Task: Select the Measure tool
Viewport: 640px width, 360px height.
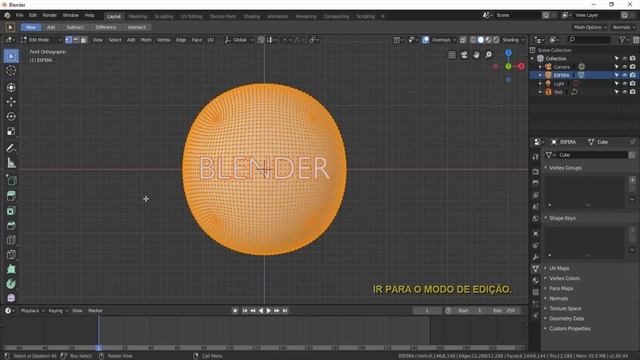Action: coord(11,163)
